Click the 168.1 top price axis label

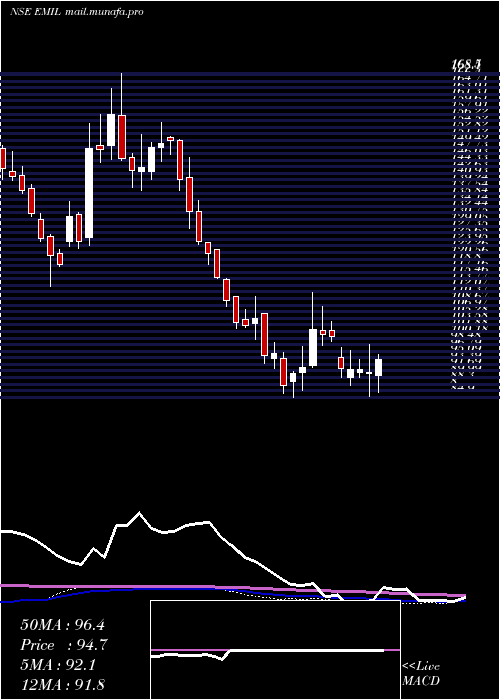(x=466, y=66)
